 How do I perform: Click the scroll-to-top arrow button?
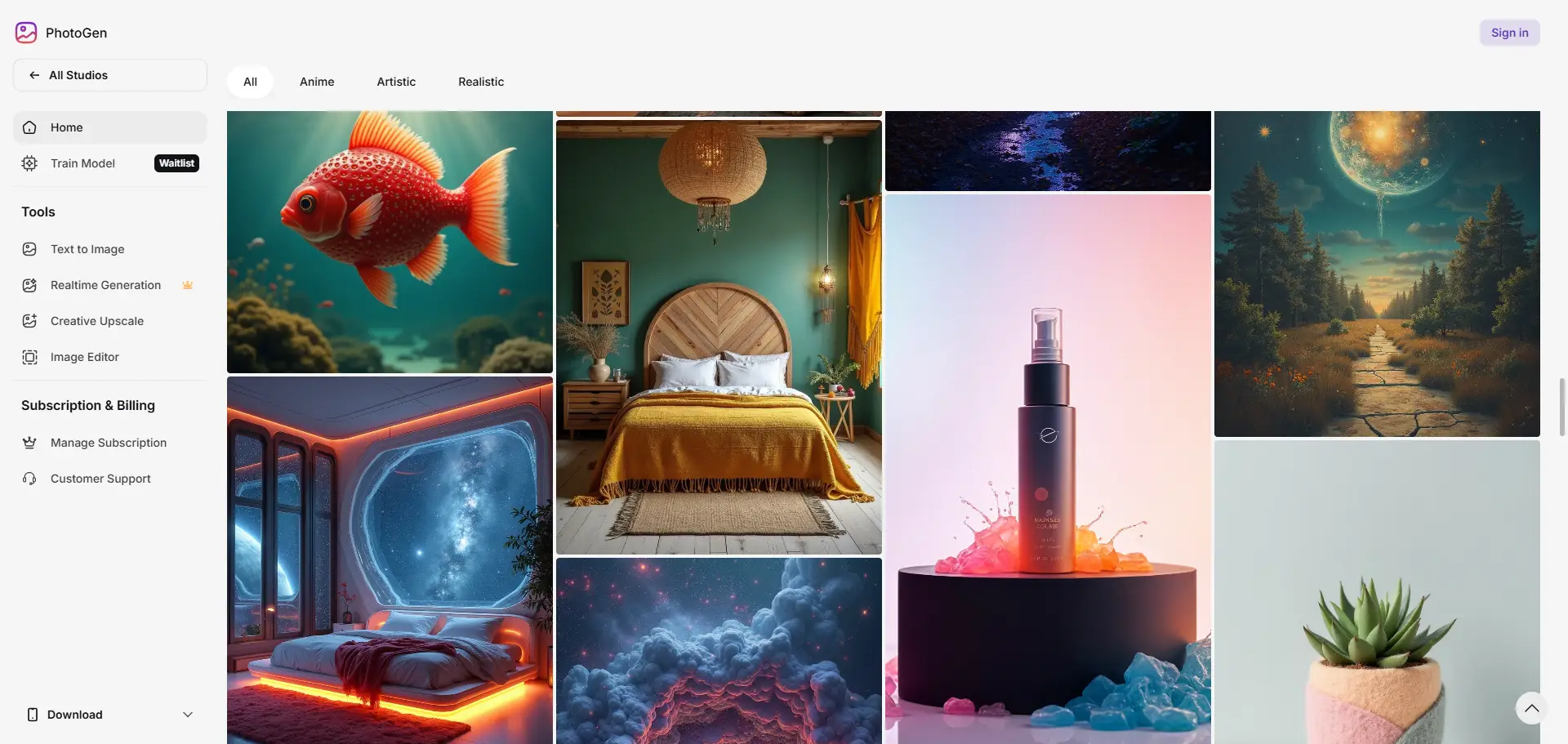tap(1531, 708)
